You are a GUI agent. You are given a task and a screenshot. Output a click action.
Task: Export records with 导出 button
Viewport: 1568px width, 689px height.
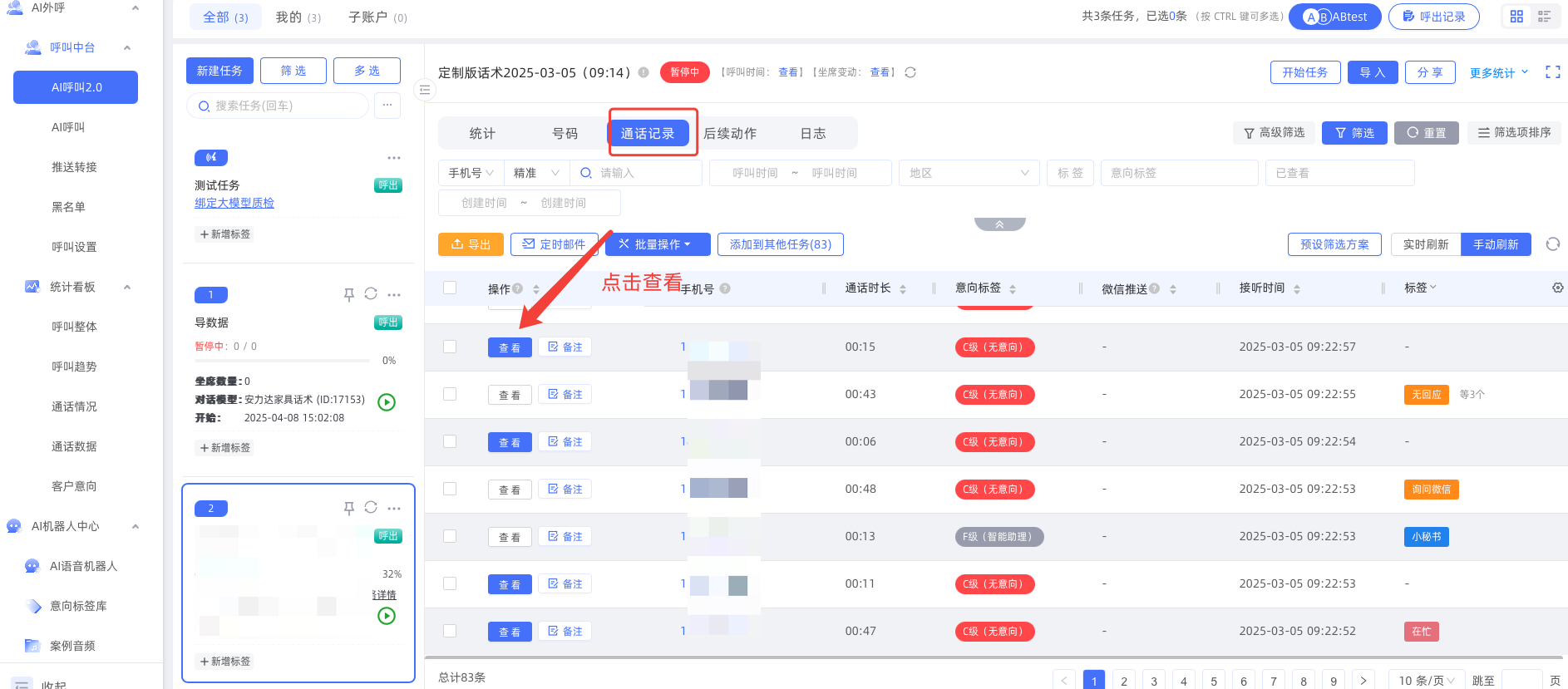coord(471,244)
